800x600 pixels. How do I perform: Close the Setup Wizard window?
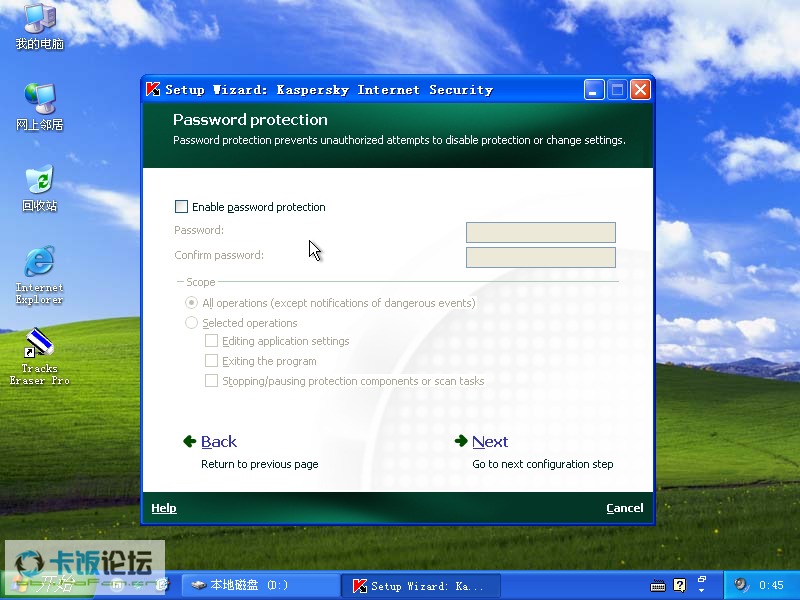pyautogui.click(x=640, y=90)
